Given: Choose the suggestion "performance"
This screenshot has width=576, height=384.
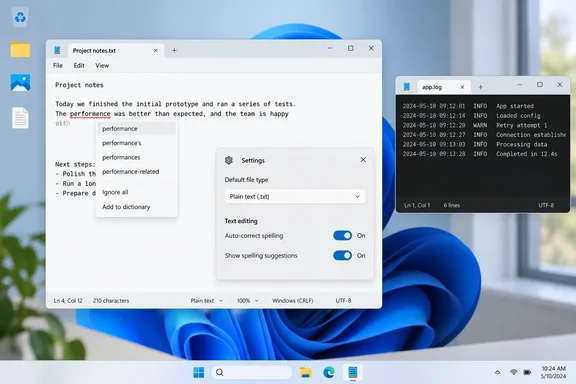Looking at the screenshot, I should point(136,129).
